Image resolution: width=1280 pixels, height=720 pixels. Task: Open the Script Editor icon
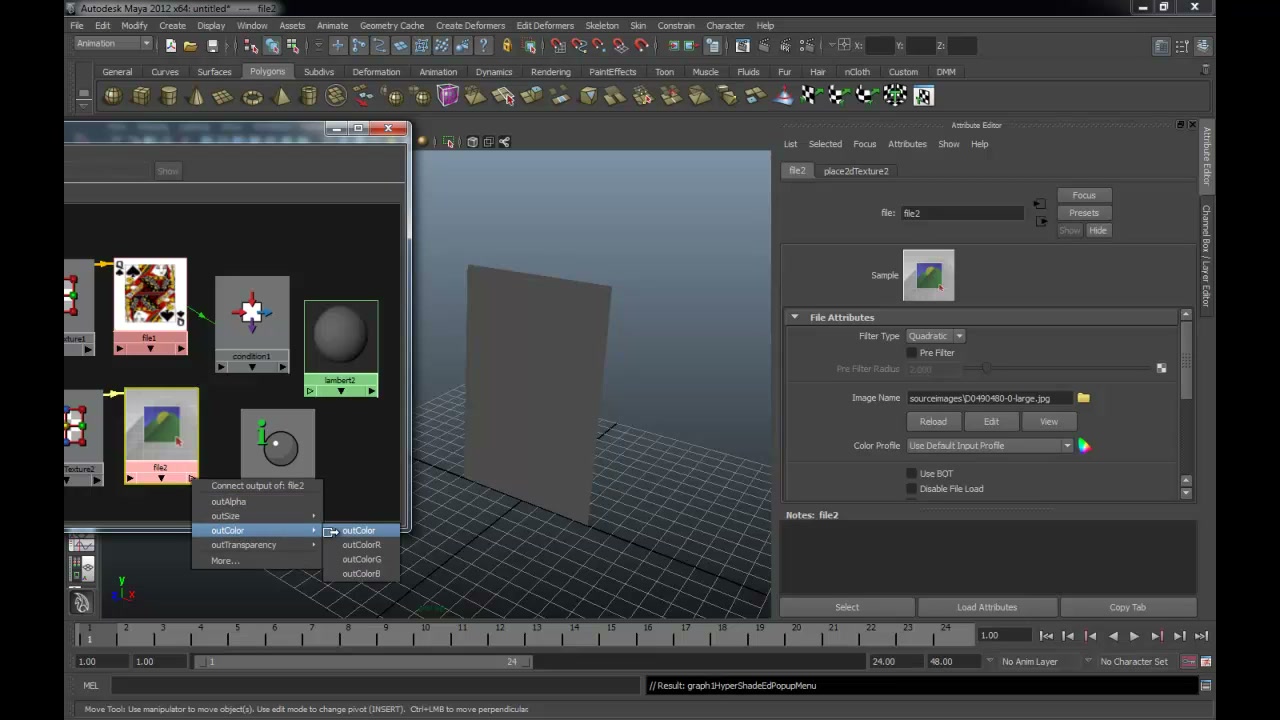point(1206,686)
